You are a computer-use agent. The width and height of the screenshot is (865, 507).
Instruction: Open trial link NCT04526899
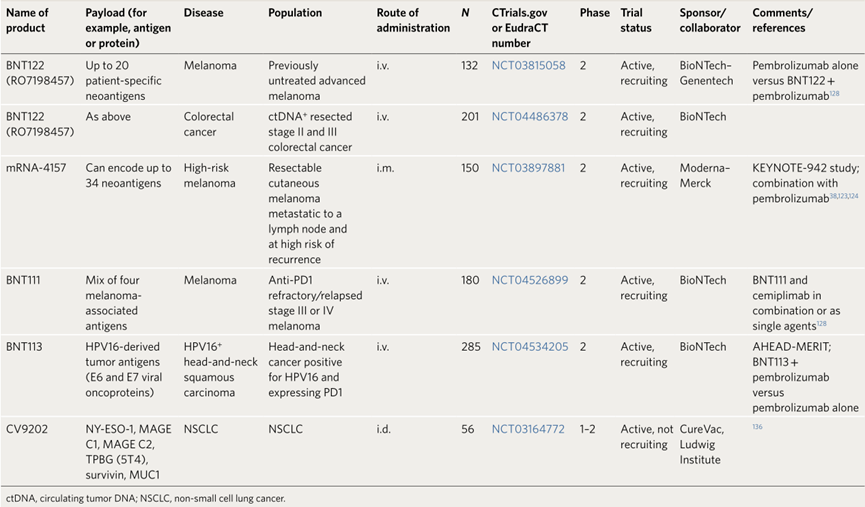tap(530, 280)
